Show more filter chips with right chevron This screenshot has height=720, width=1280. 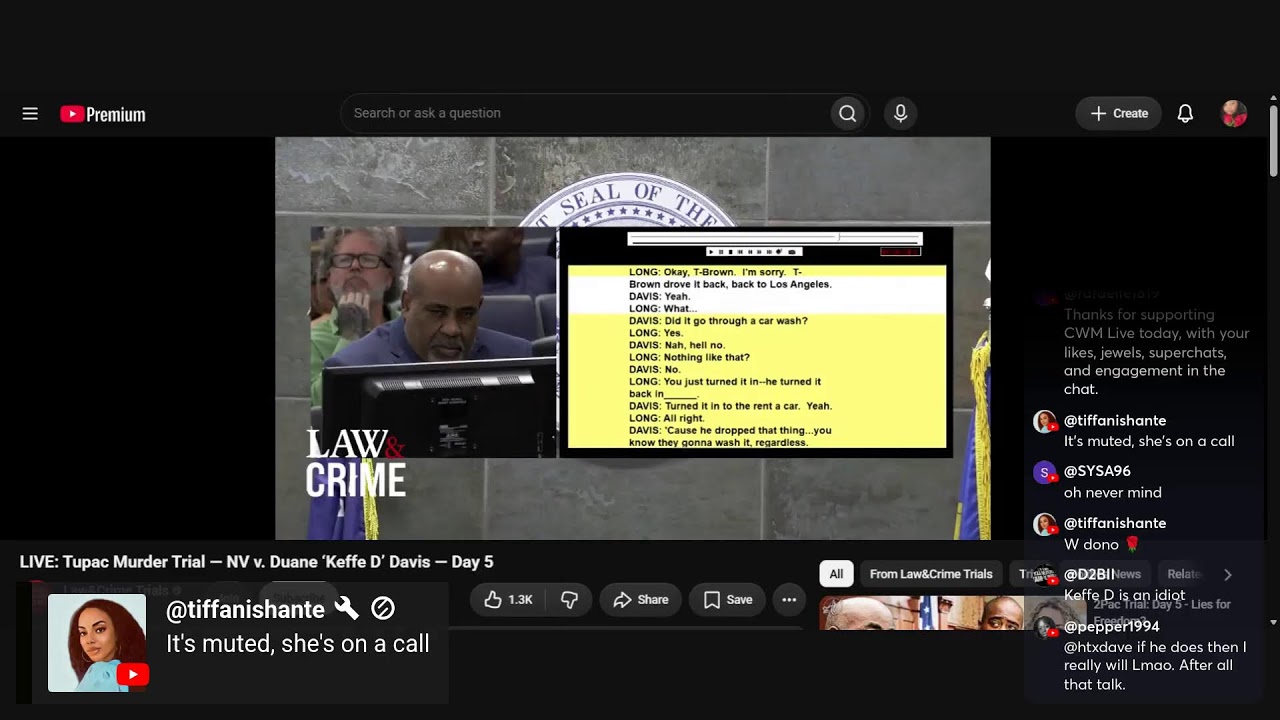[1227, 574]
